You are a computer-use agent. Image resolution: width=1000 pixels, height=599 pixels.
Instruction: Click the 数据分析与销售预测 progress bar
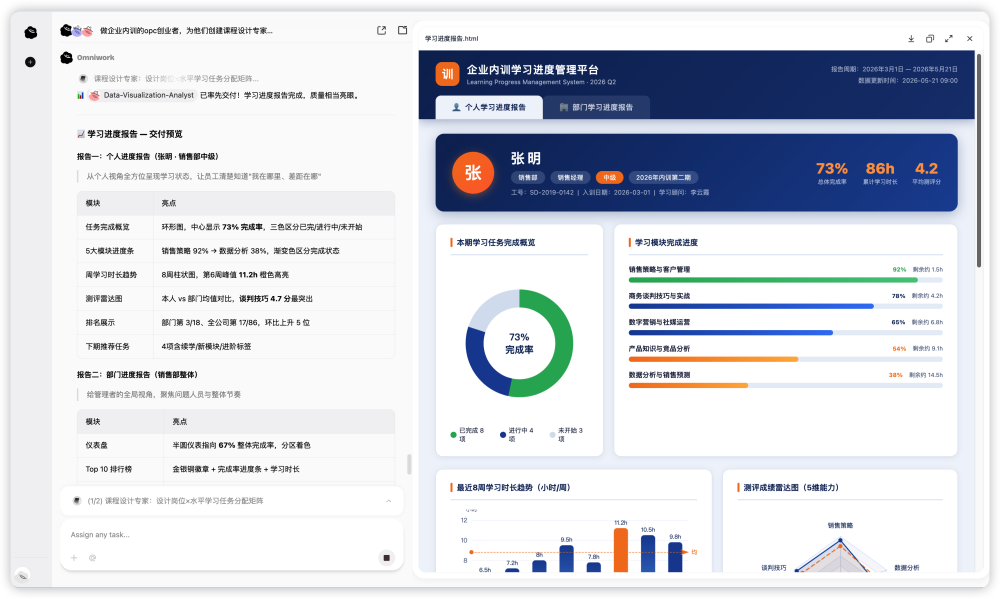tap(785, 385)
